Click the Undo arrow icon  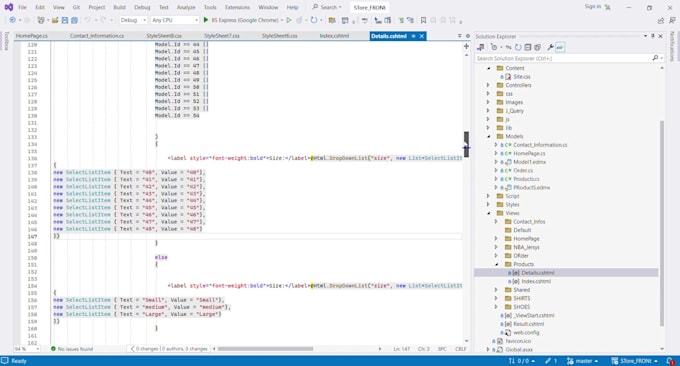pos(88,20)
